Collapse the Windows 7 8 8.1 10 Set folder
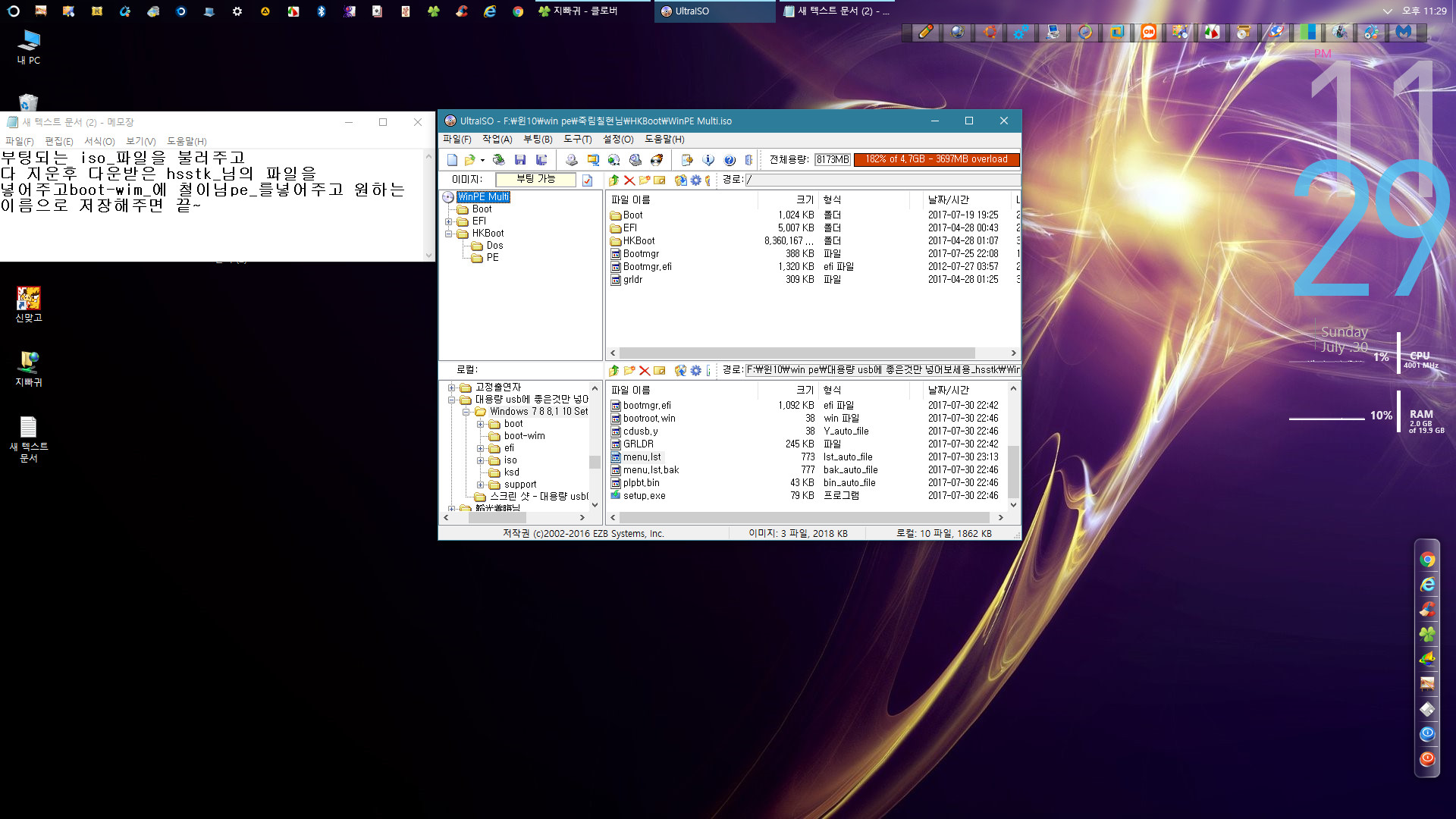This screenshot has width=1456, height=819. [x=466, y=412]
